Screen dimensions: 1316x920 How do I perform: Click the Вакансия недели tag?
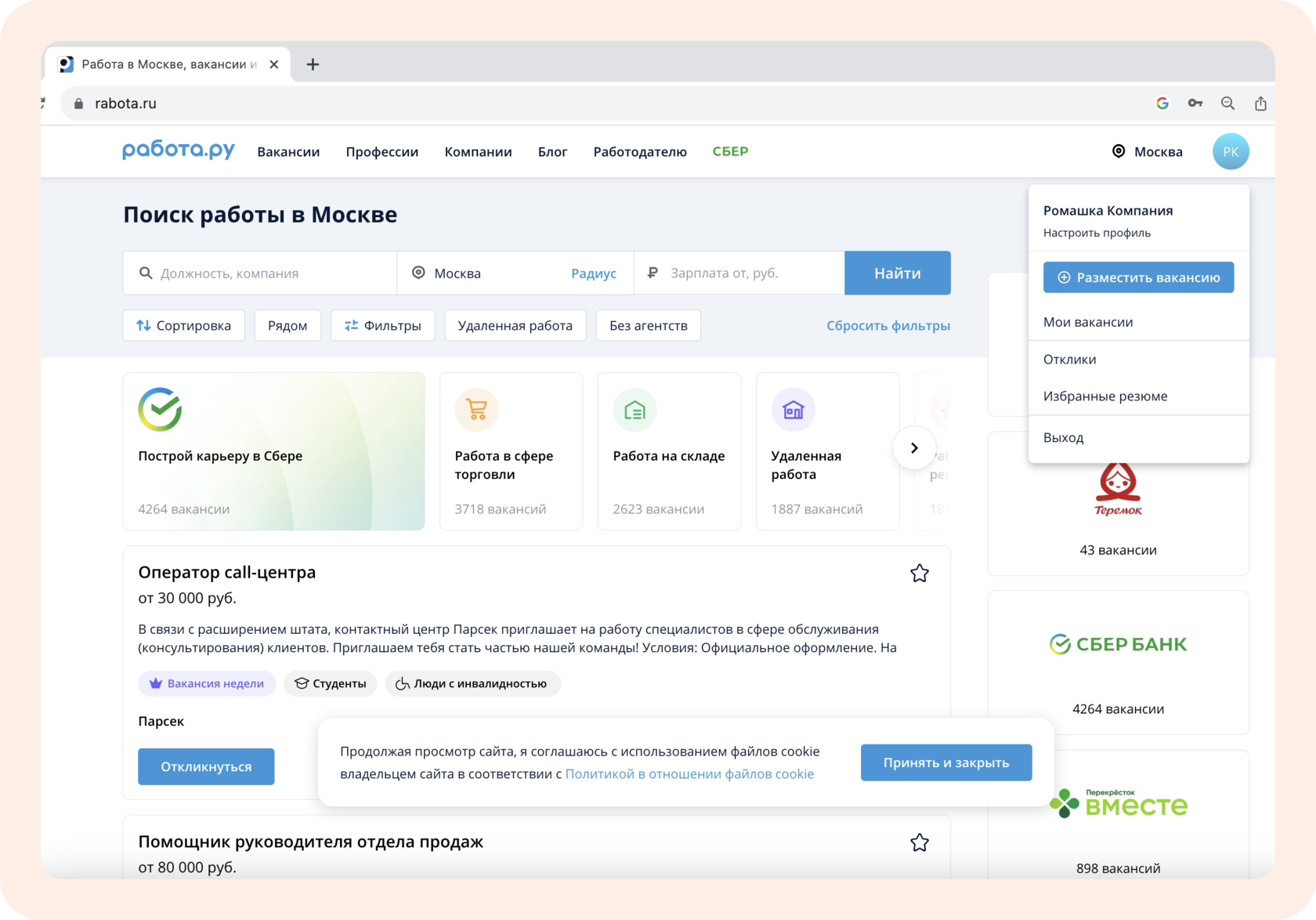tap(207, 683)
